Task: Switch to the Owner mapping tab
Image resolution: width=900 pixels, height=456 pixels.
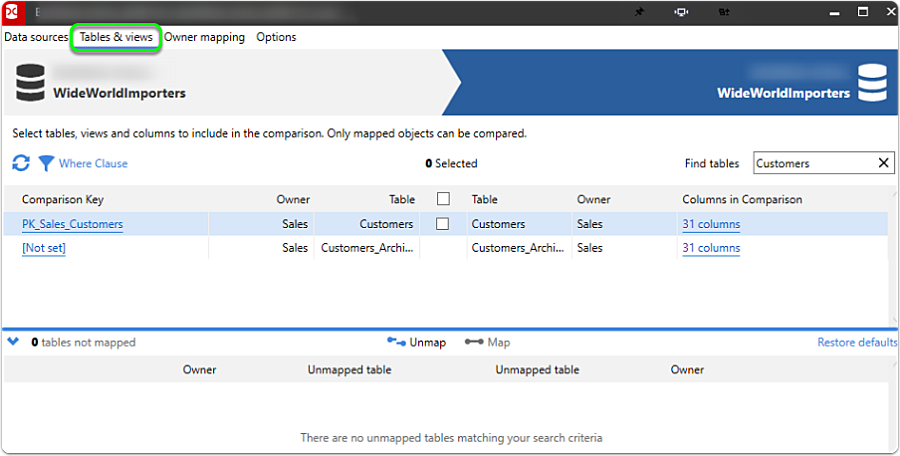Action: (204, 37)
